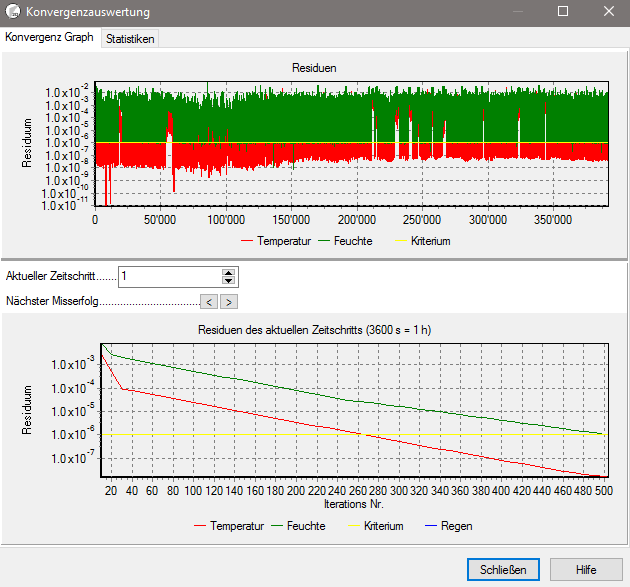The image size is (630, 587).
Task: Increase current time step with up arrow
Action: pos(229,272)
